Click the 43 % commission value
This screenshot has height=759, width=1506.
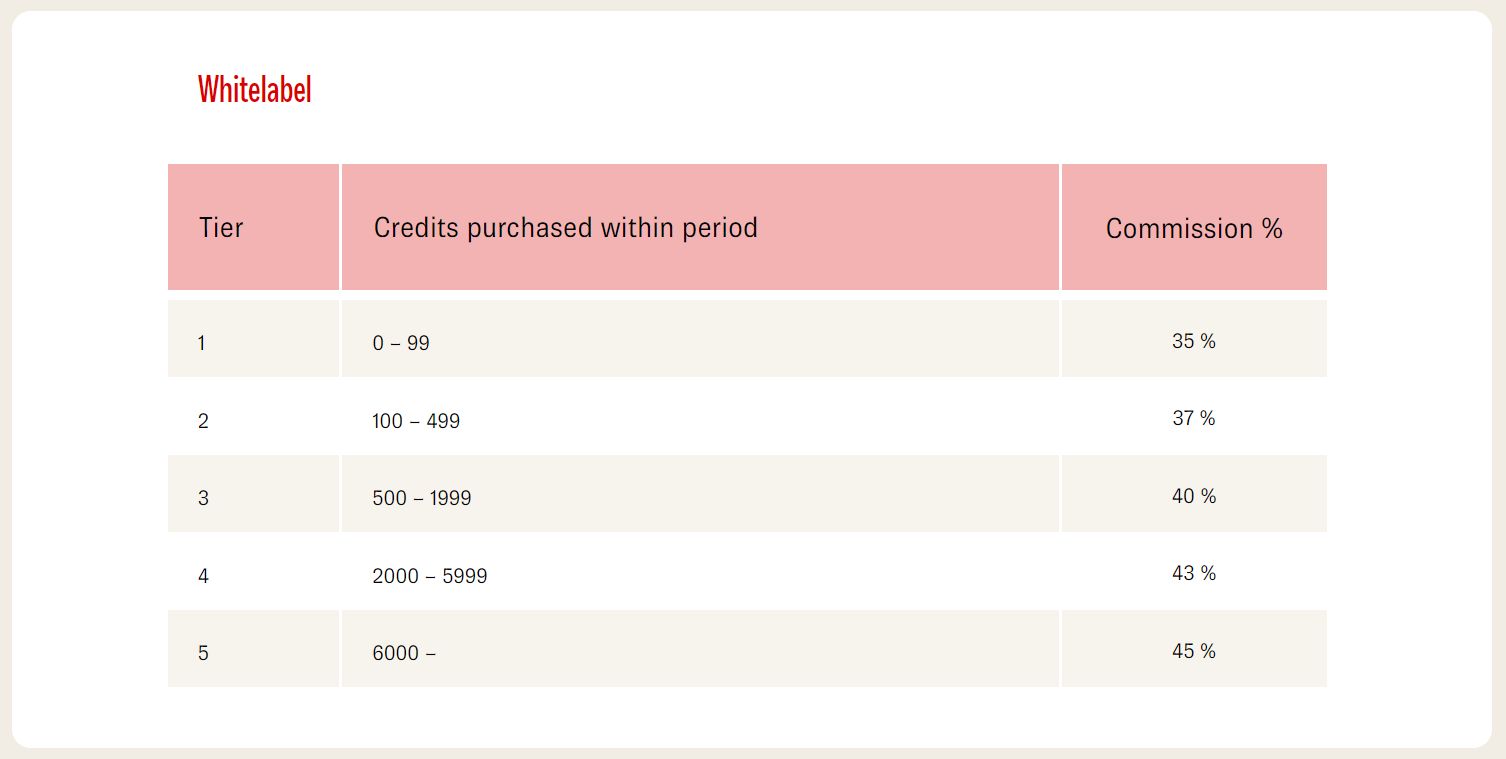pos(1193,573)
